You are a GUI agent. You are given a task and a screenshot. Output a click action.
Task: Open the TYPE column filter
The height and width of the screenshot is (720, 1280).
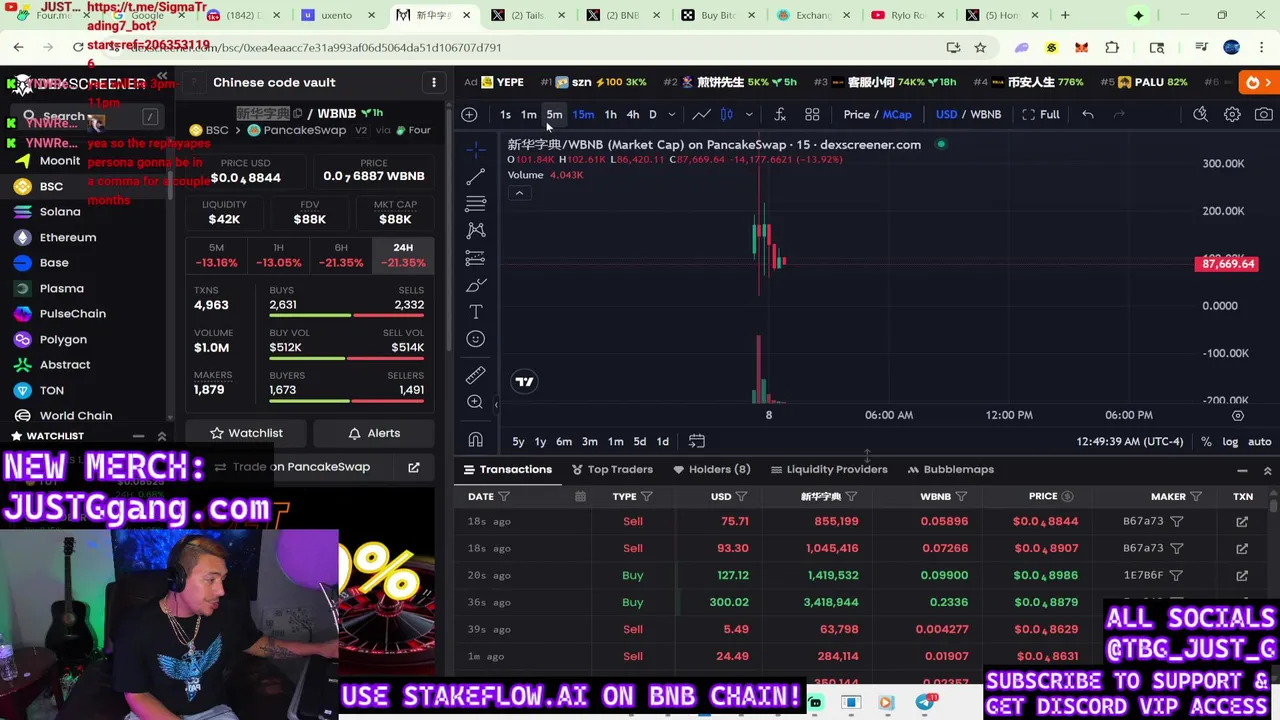[x=647, y=496]
